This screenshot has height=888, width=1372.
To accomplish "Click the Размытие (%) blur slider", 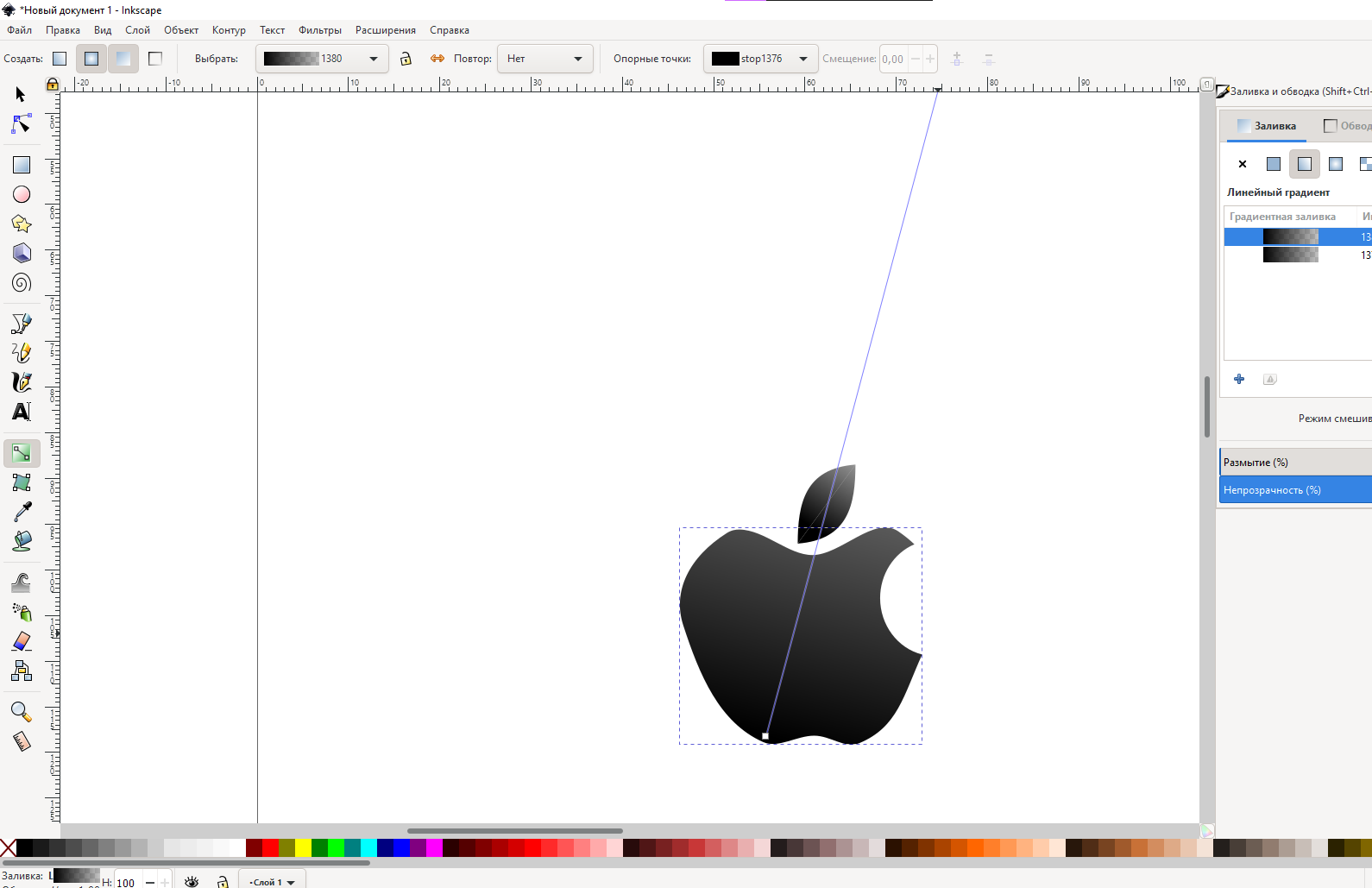I will pos(1296,463).
